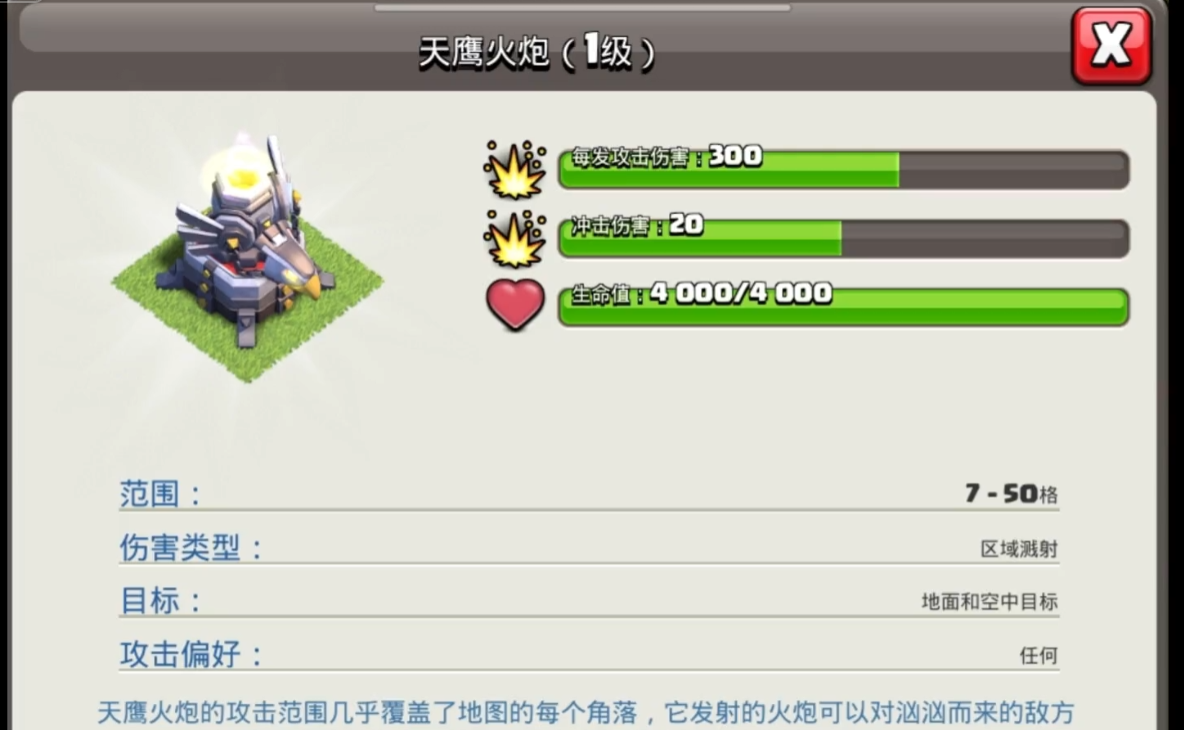Click the 地面和空中目标 target value
The image size is (1184, 730).
(x=989, y=602)
